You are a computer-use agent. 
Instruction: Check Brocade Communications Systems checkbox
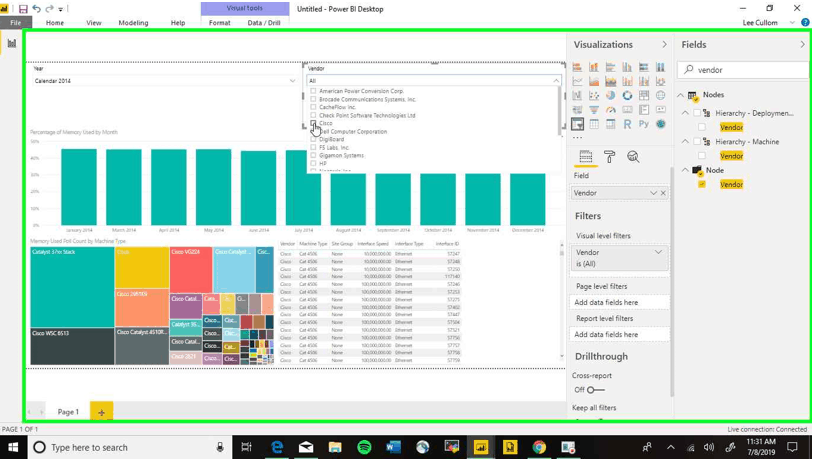click(313, 99)
